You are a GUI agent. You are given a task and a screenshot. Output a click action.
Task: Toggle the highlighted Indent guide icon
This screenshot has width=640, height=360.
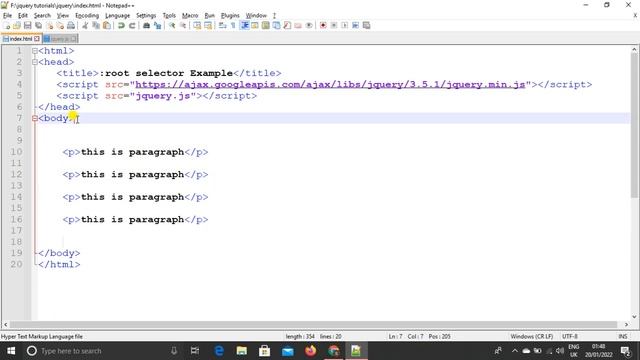point(244,25)
